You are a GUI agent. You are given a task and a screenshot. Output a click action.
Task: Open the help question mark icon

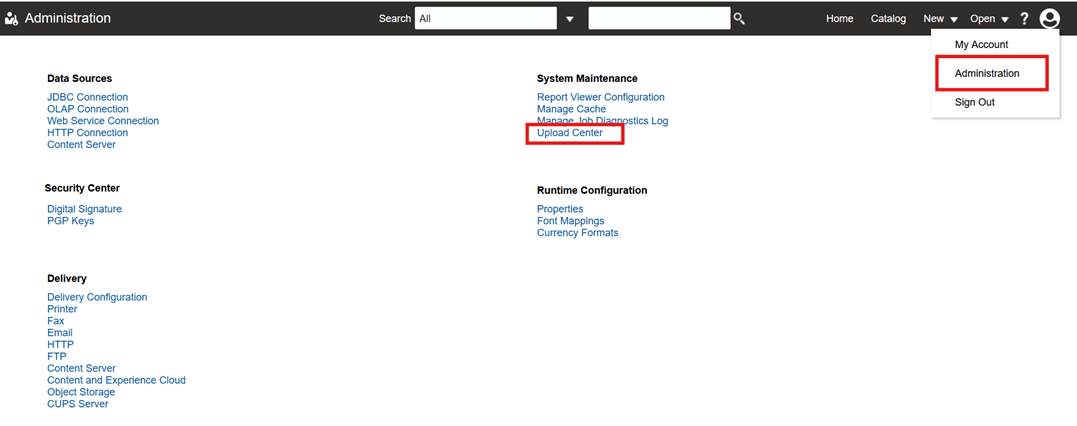(x=1024, y=19)
